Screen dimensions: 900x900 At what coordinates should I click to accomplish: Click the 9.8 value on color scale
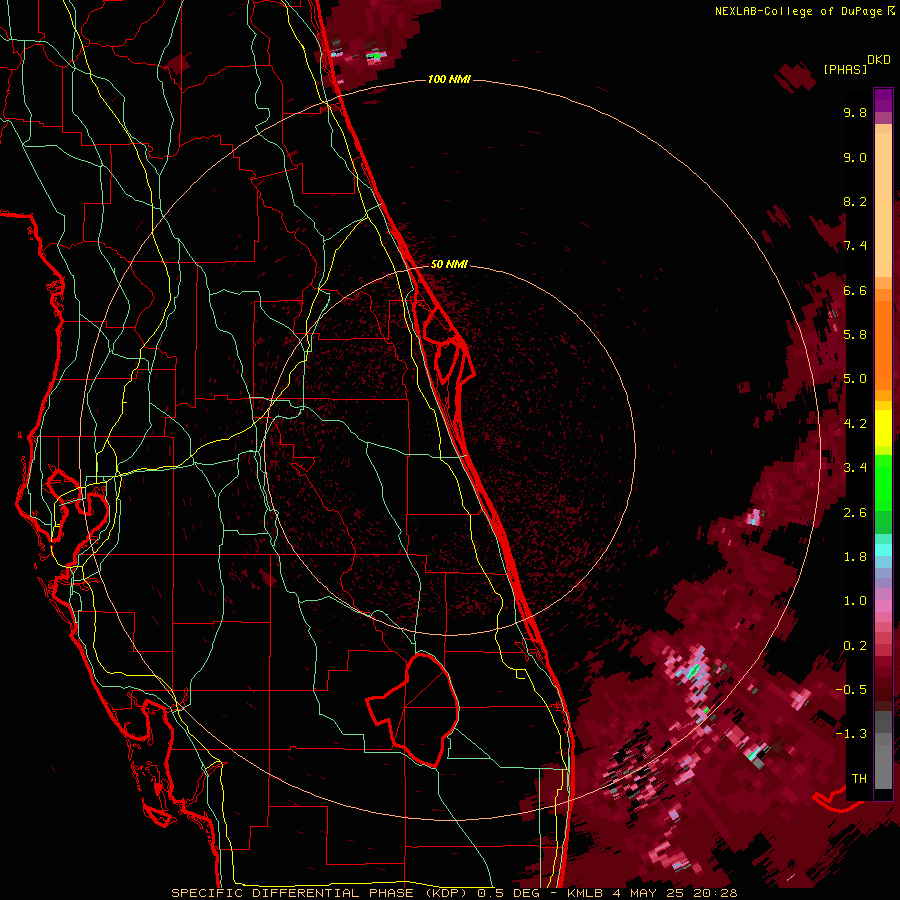pos(855,112)
